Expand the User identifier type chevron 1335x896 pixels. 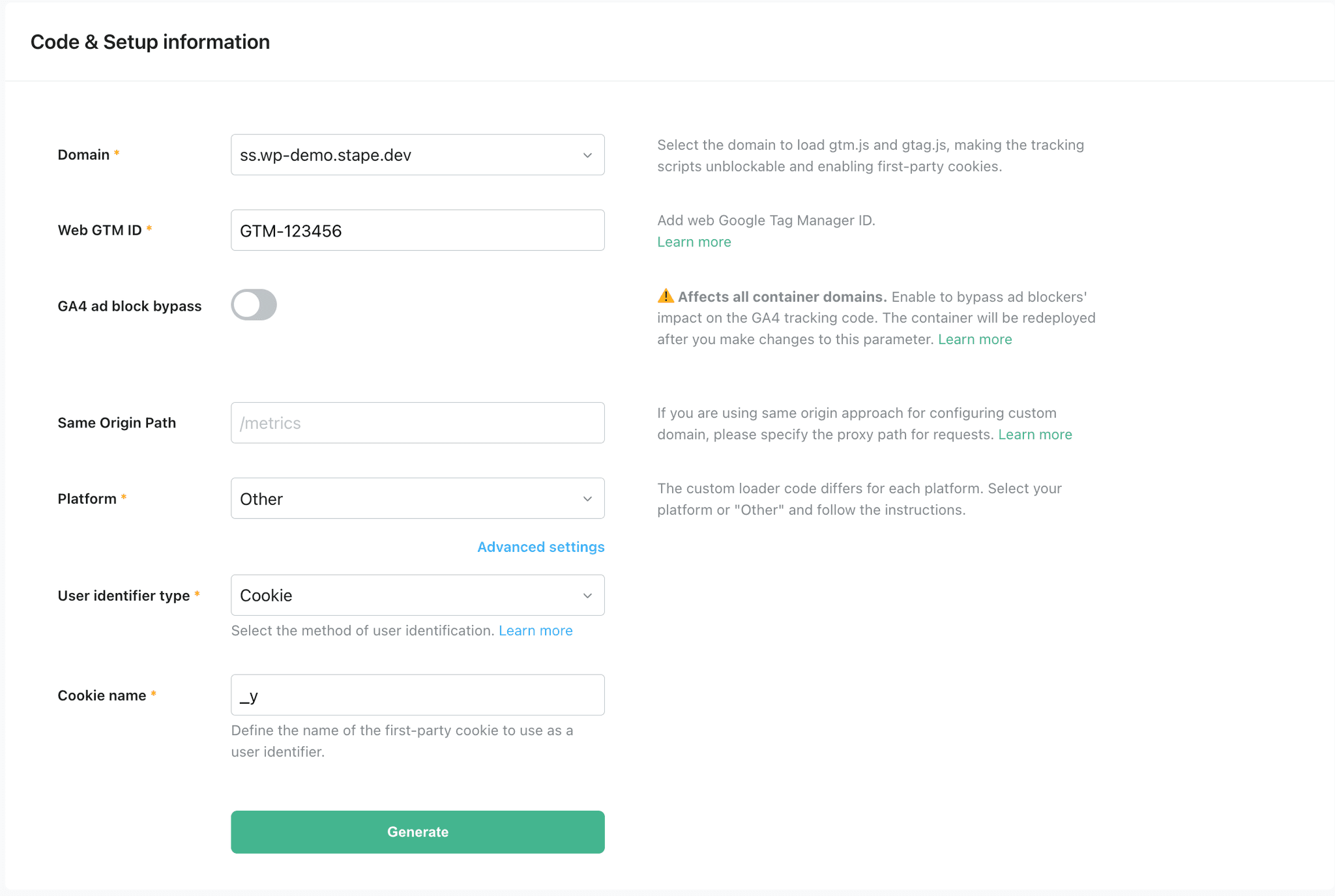(587, 595)
